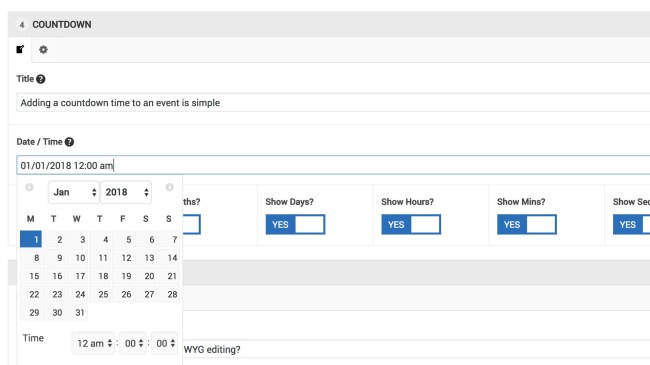Screen dimensions: 650x365
Task: Select day 31 in the calendar
Action: pos(77,312)
